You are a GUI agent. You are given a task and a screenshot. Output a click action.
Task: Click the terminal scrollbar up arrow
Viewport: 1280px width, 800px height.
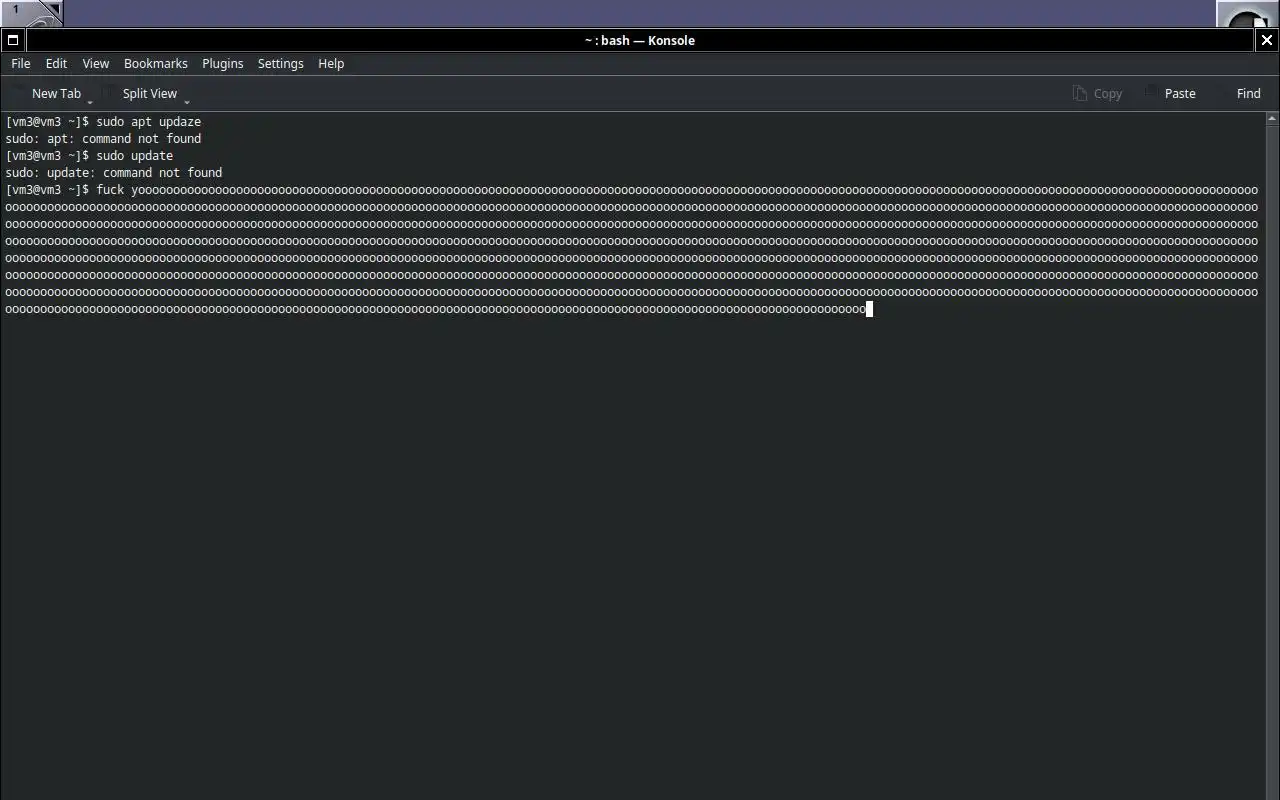coord(1272,118)
